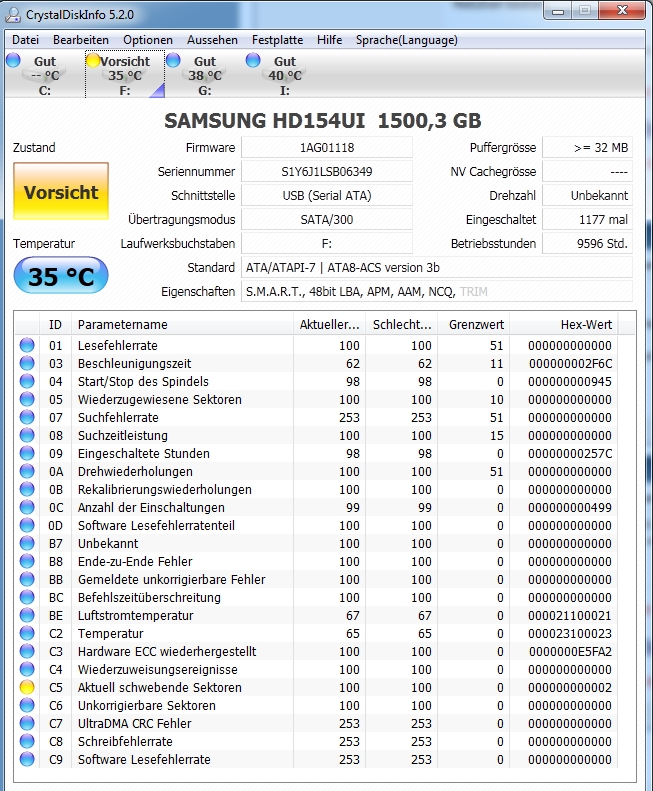Click the Aktueller column header
Screen dimensions: 653x791
330,324
